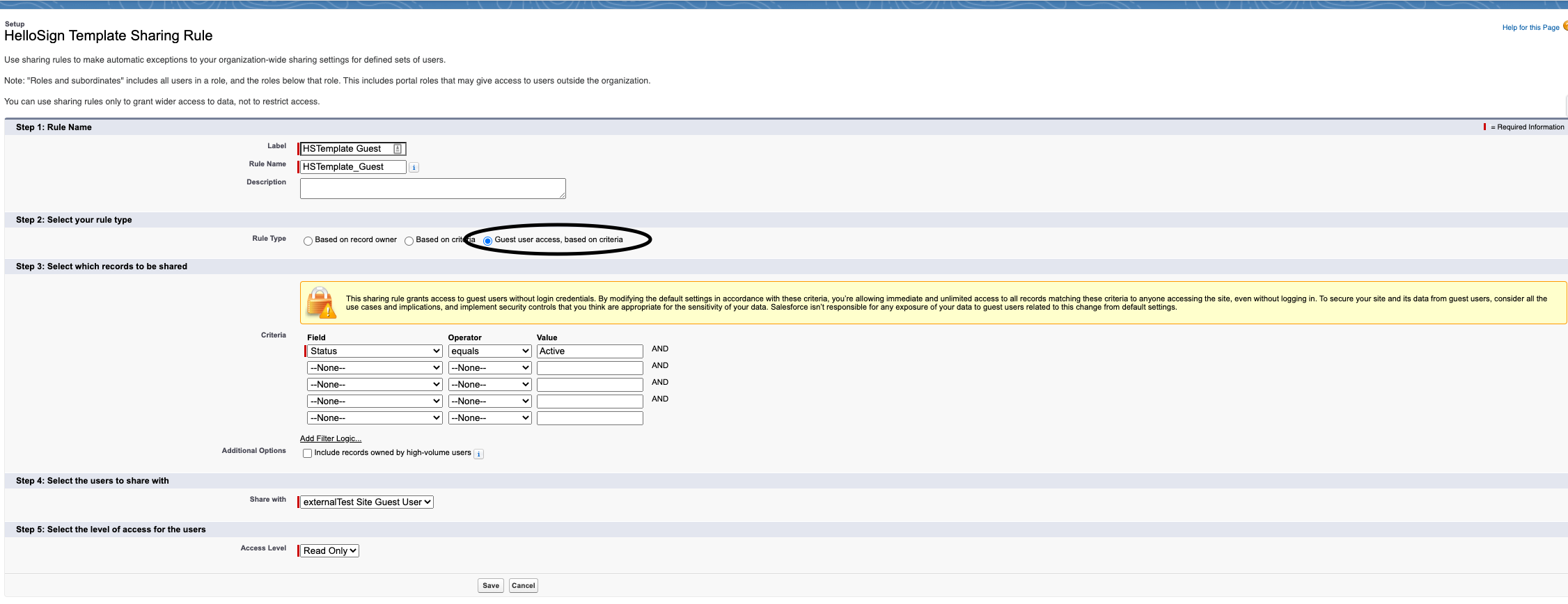
Task: Click the Description text area
Action: tap(432, 189)
